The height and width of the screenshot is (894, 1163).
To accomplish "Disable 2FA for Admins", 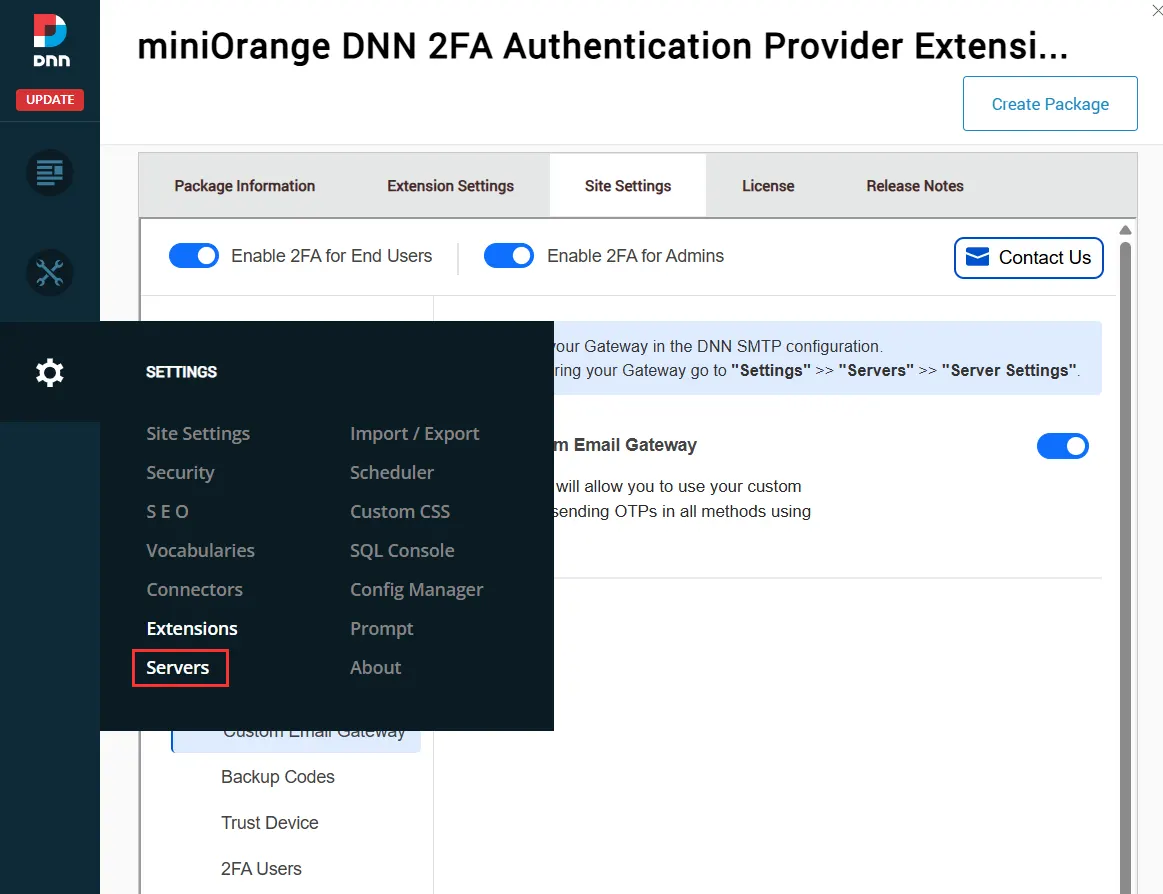I will (x=509, y=255).
